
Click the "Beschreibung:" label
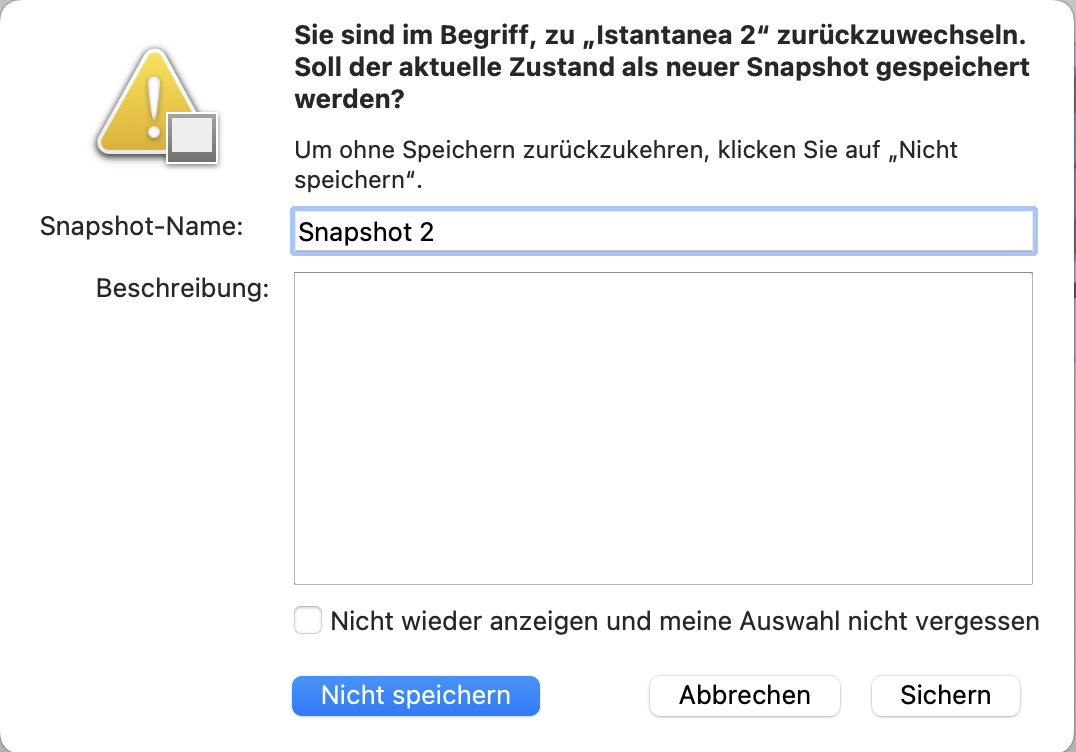click(x=182, y=289)
